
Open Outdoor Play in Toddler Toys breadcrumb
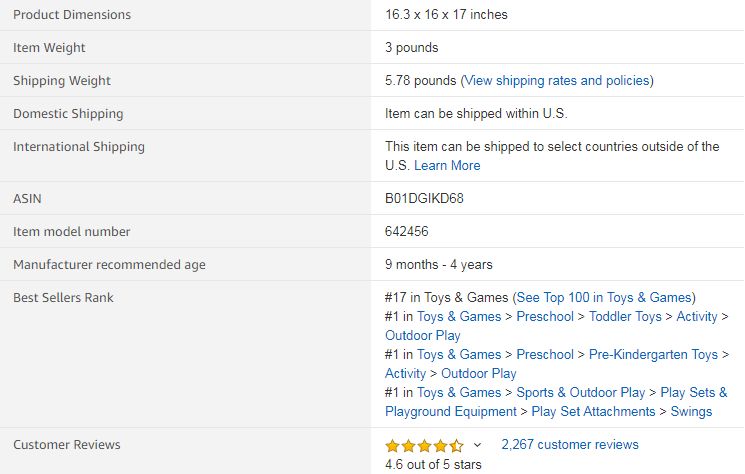click(x=423, y=335)
